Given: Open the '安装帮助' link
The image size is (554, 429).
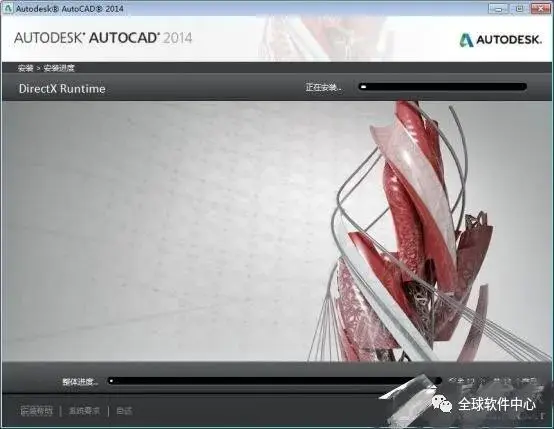Looking at the screenshot, I should 37,411.
